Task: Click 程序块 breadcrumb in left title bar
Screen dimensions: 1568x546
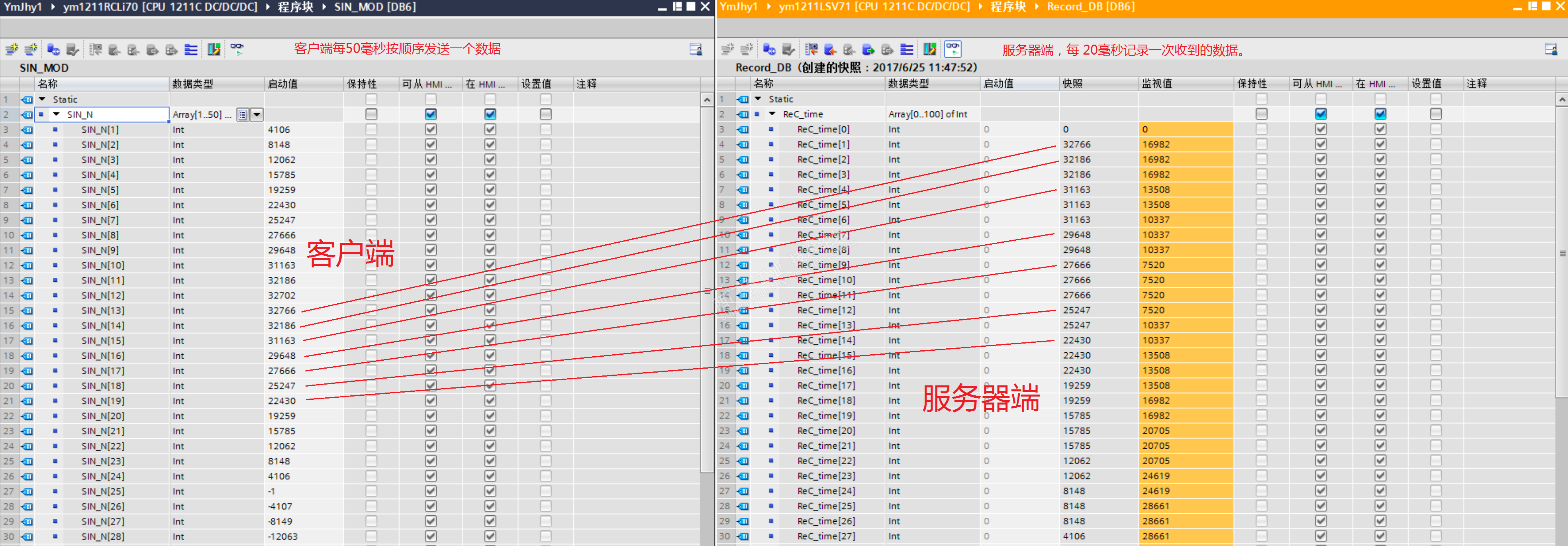Action: 295,7
